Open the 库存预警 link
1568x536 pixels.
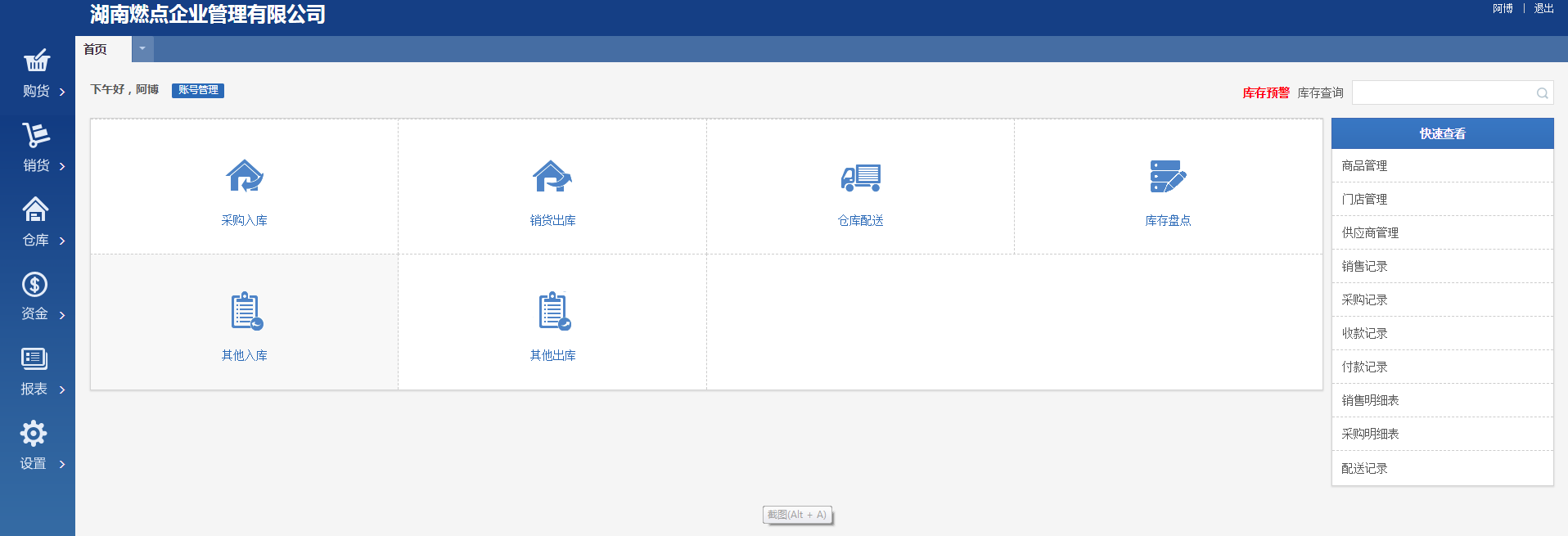1266,93
